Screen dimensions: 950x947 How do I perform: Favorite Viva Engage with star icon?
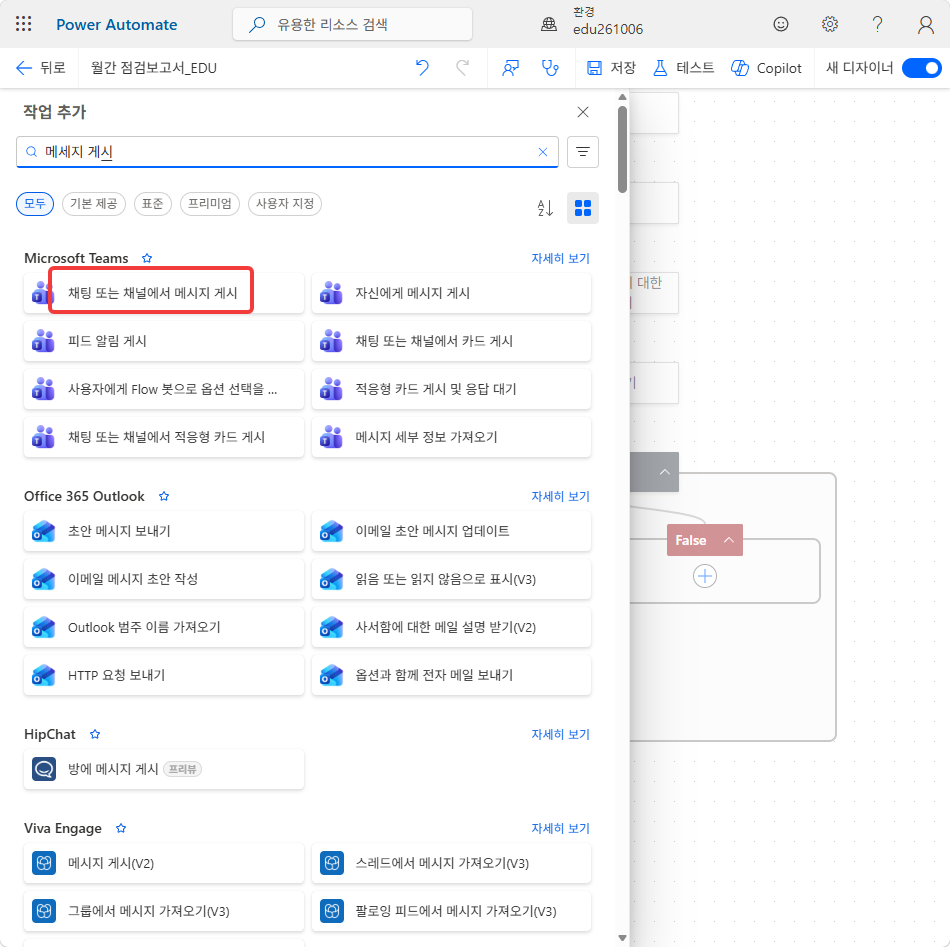pyautogui.click(x=121, y=828)
